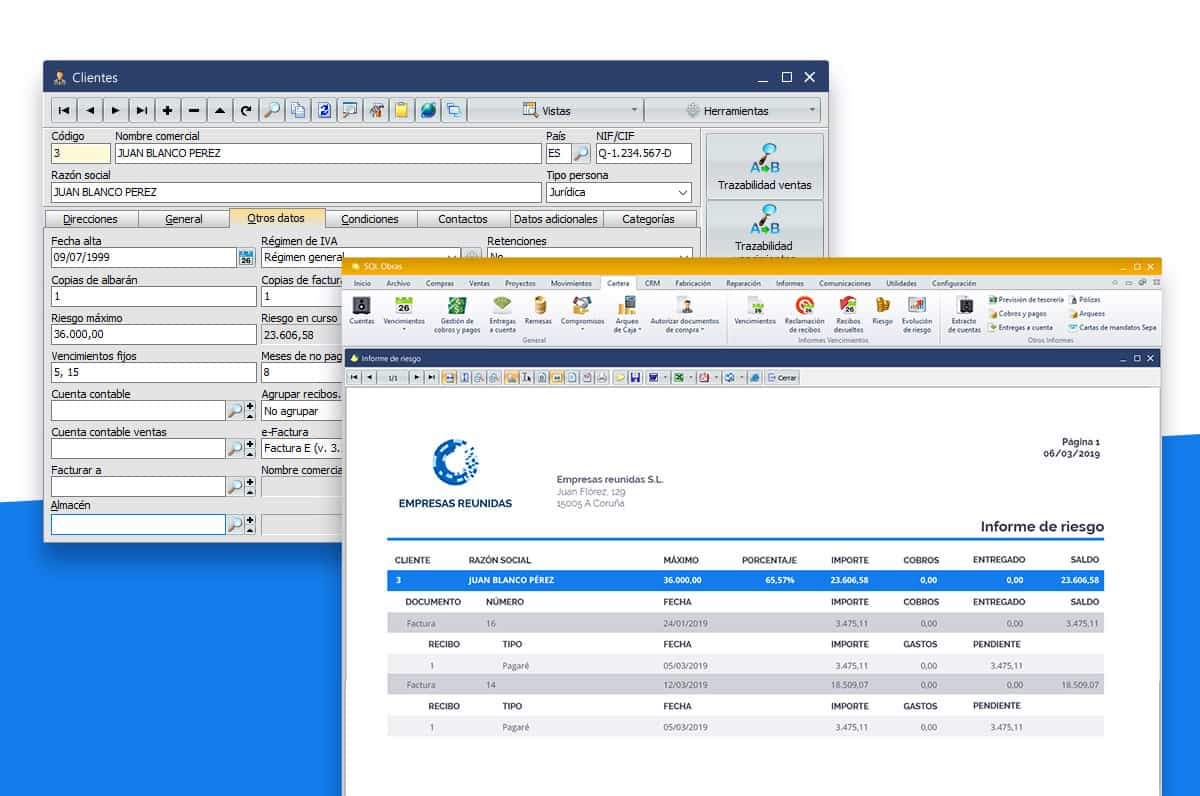Click the Gestión de cobros y pagos icon
This screenshot has height=796, width=1200.
click(457, 311)
